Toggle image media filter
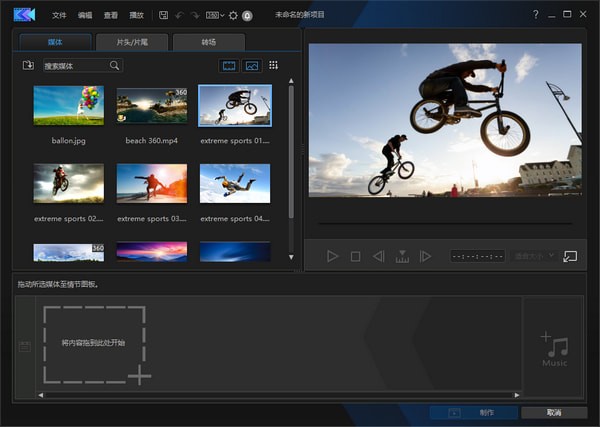Viewport: 600px width, 427px height. coord(251,66)
